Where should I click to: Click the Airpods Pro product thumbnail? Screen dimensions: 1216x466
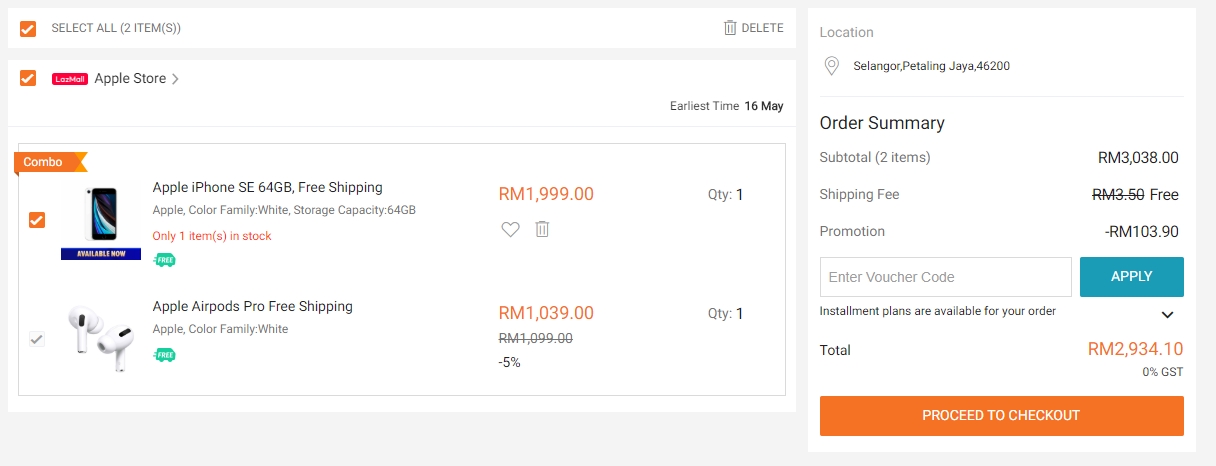pos(101,338)
